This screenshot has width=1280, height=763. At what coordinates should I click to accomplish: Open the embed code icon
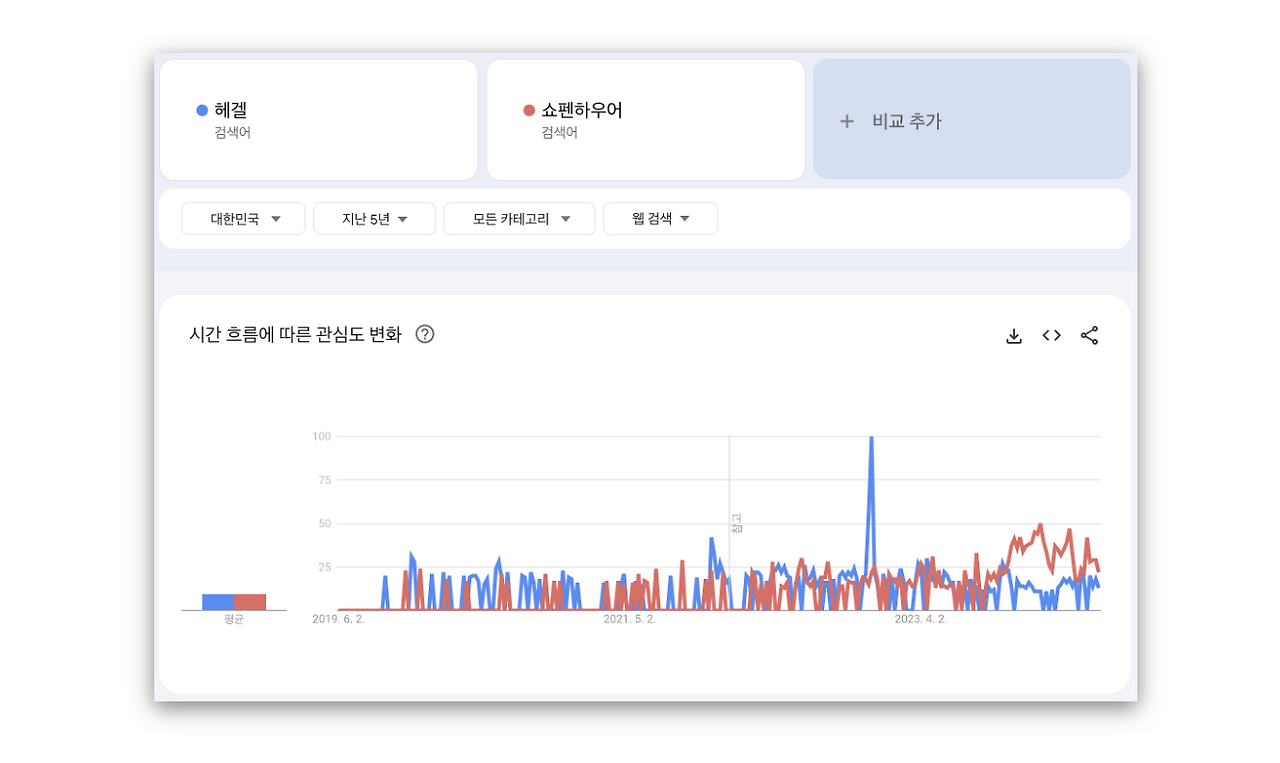1051,336
